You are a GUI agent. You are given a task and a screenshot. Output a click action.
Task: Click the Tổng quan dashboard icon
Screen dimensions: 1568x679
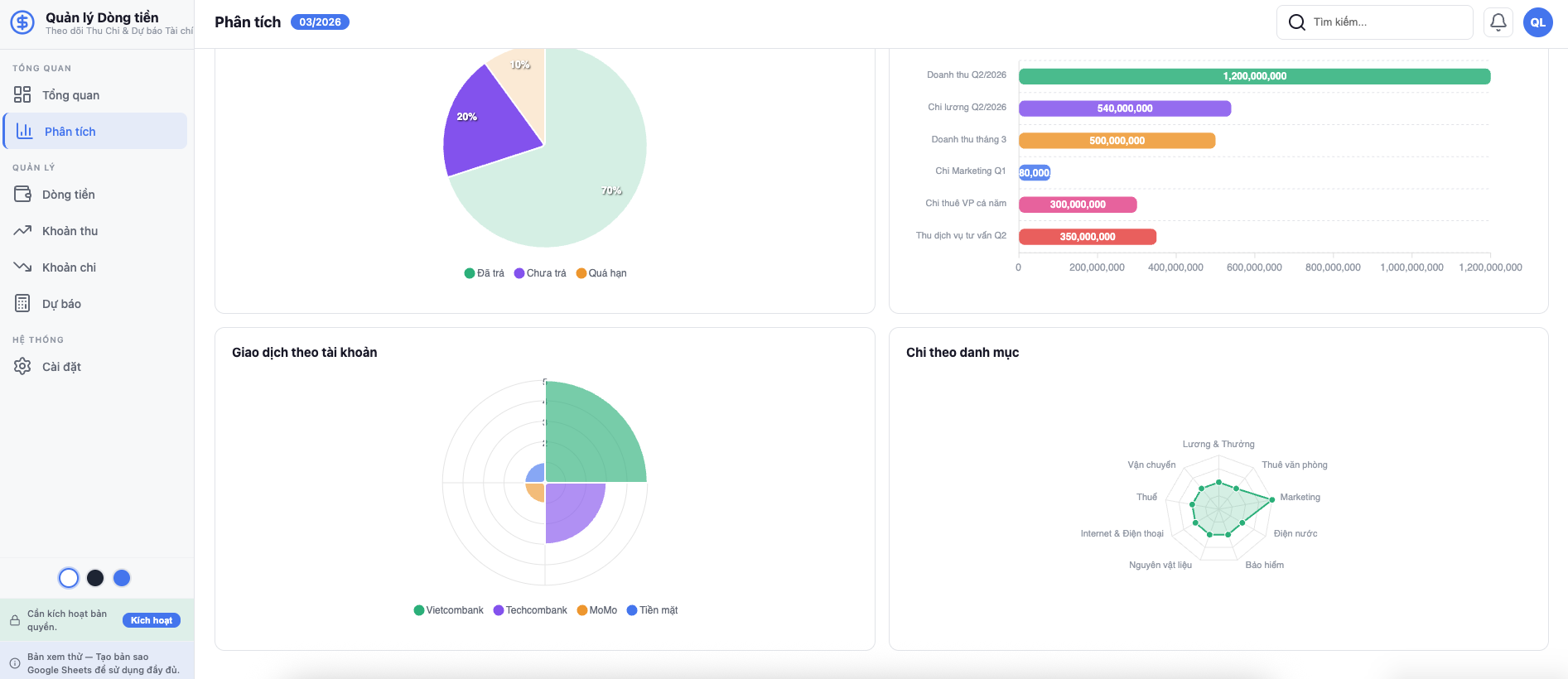pyautogui.click(x=22, y=94)
